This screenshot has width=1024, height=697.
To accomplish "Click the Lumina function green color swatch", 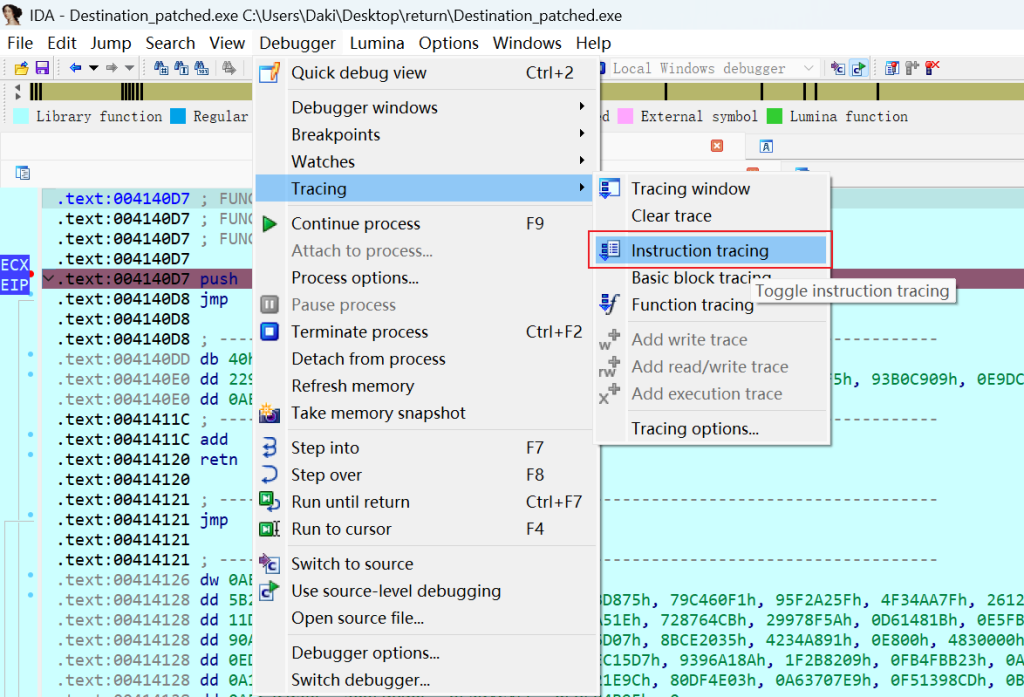I will point(774,116).
